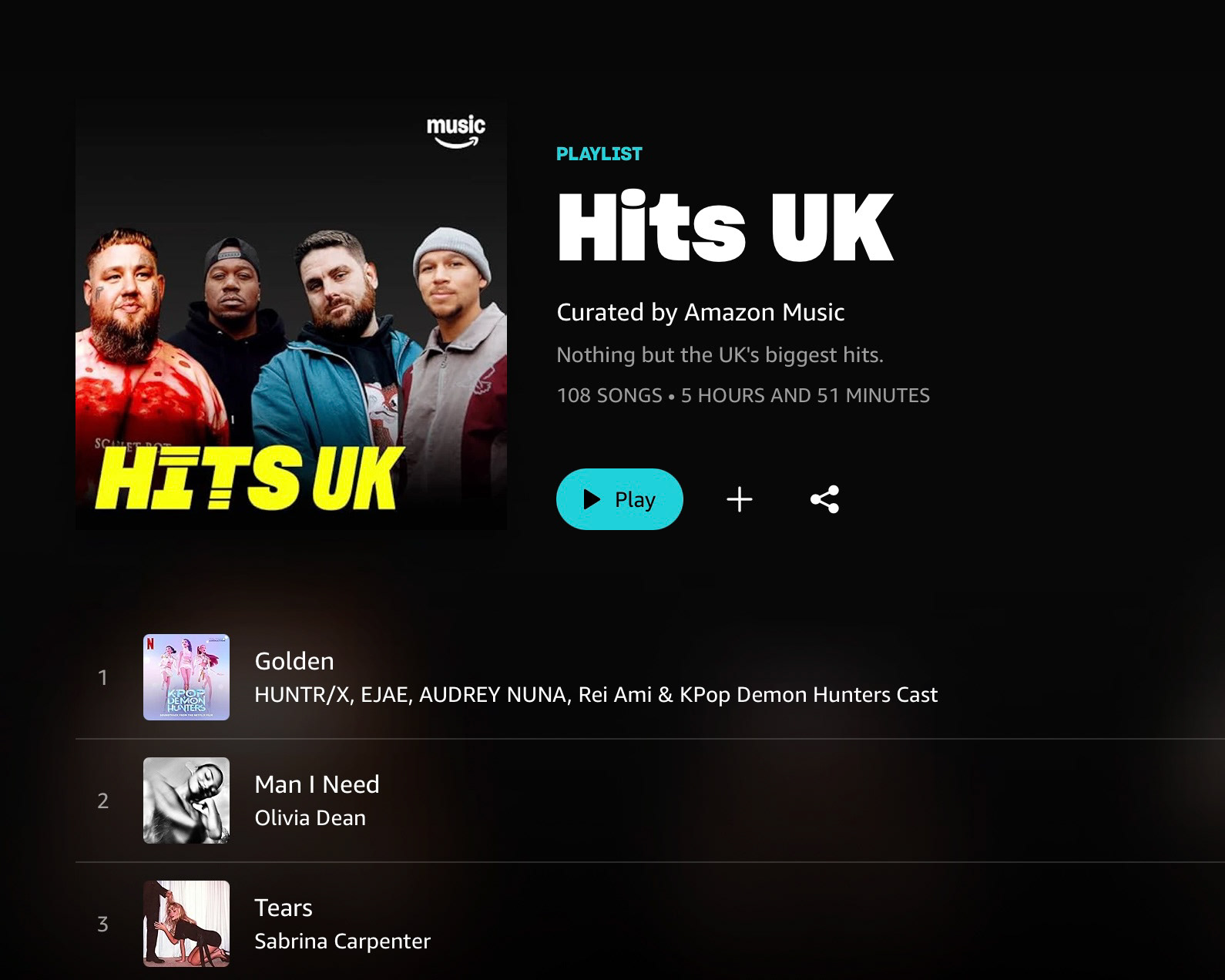Visit the Olivia Dean artist link

point(310,818)
